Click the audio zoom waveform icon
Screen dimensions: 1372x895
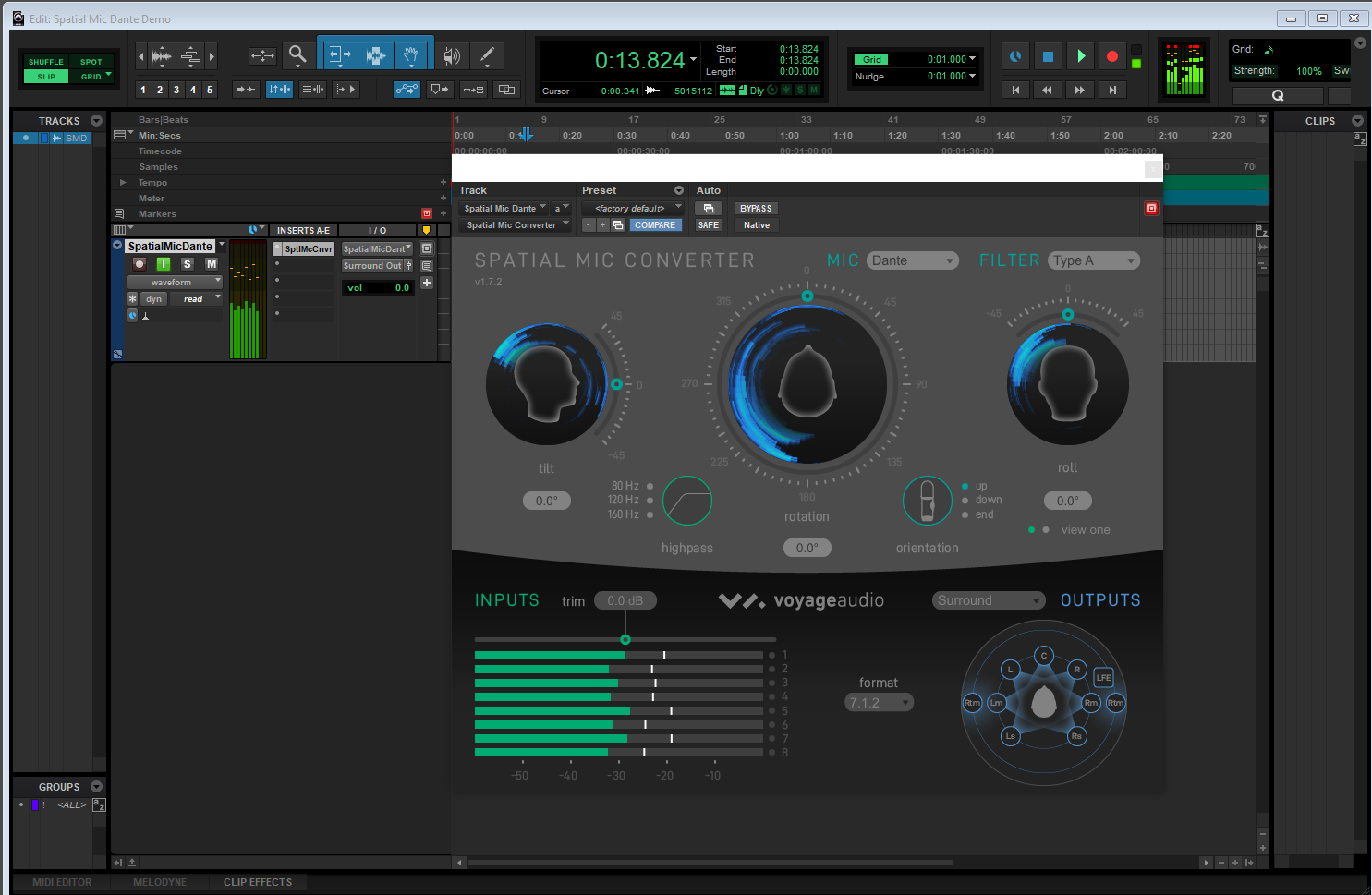point(162,56)
